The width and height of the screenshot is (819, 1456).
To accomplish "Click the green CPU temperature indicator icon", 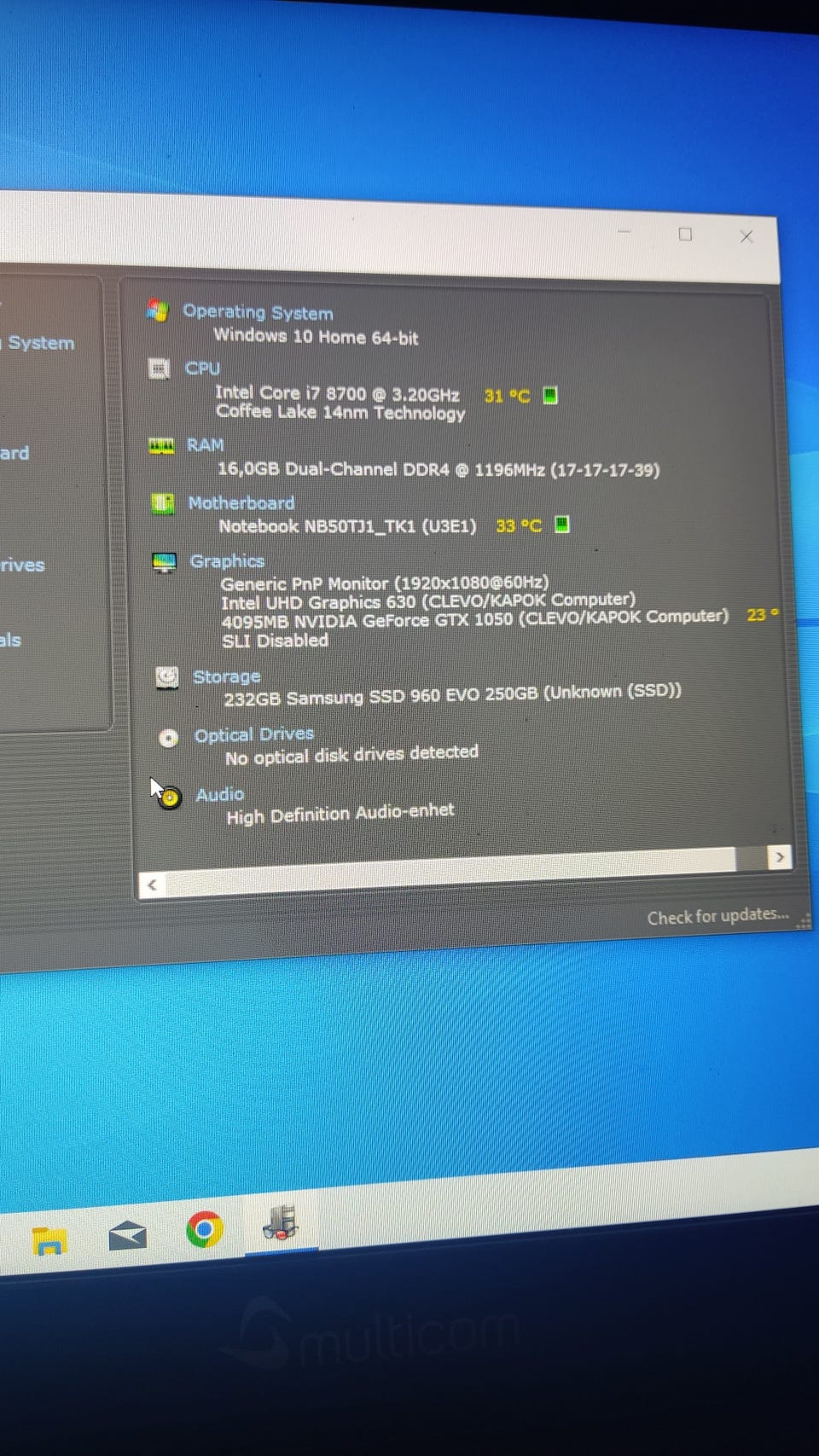I will pos(550,395).
